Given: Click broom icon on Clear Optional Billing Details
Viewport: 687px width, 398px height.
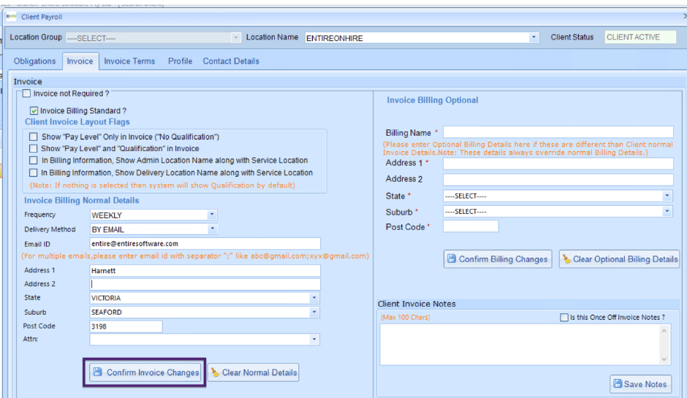Looking at the screenshot, I should pos(567,259).
